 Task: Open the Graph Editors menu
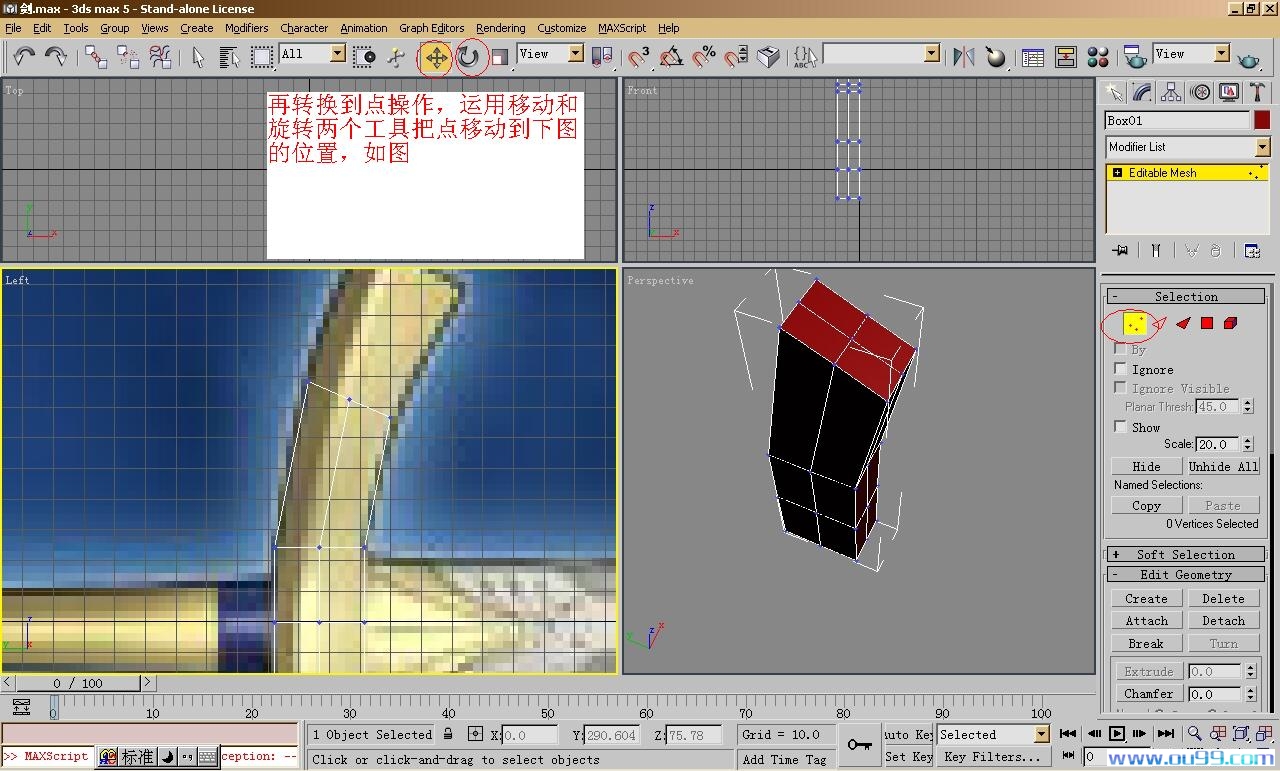coord(431,28)
